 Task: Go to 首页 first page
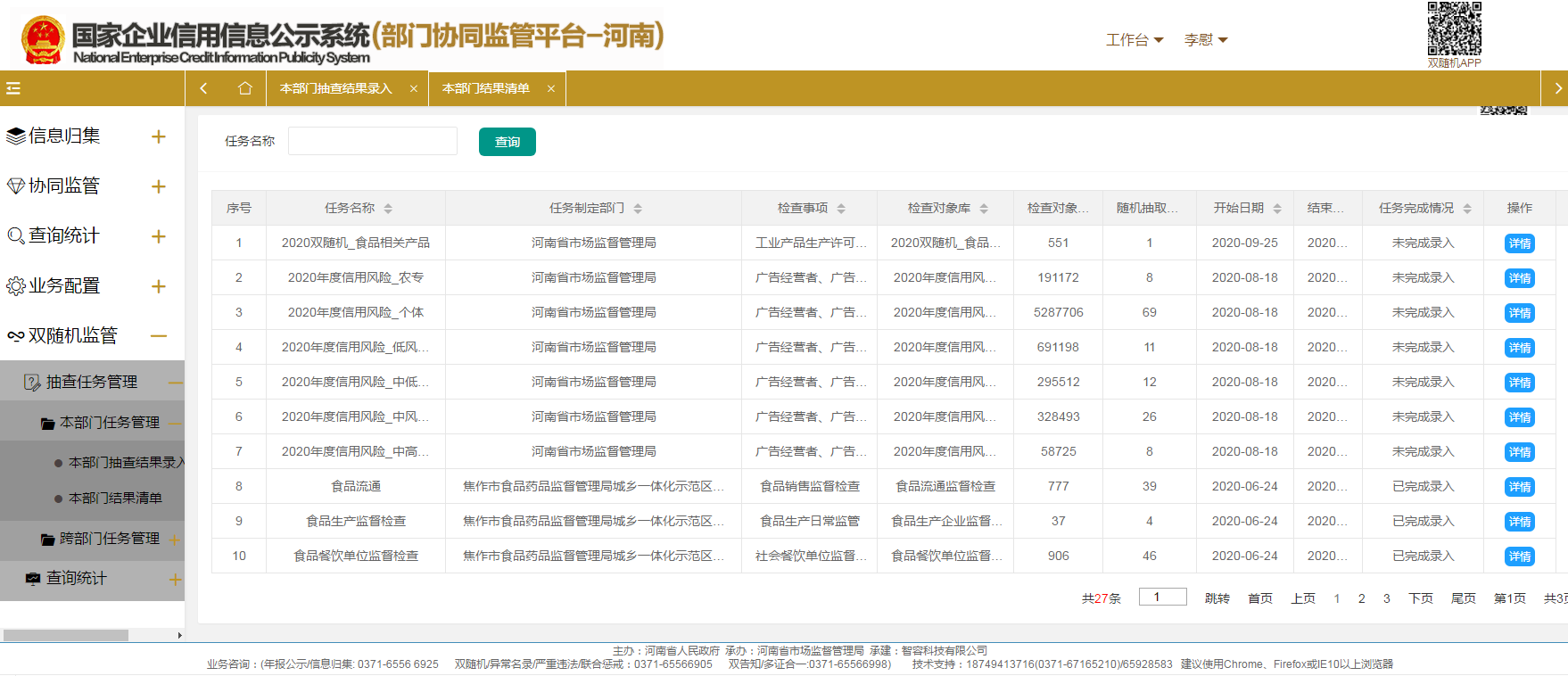coord(1260,598)
